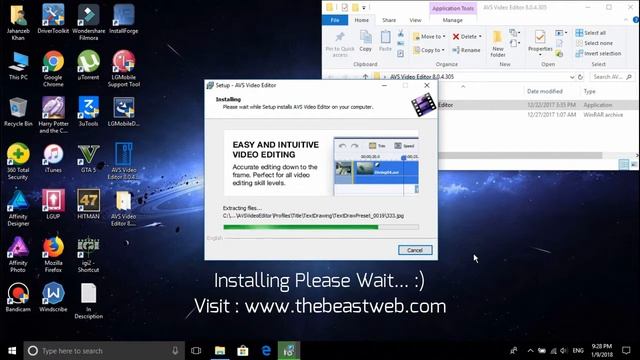Open In Description text file icon
This screenshot has height=360, width=640.
[x=89, y=302]
